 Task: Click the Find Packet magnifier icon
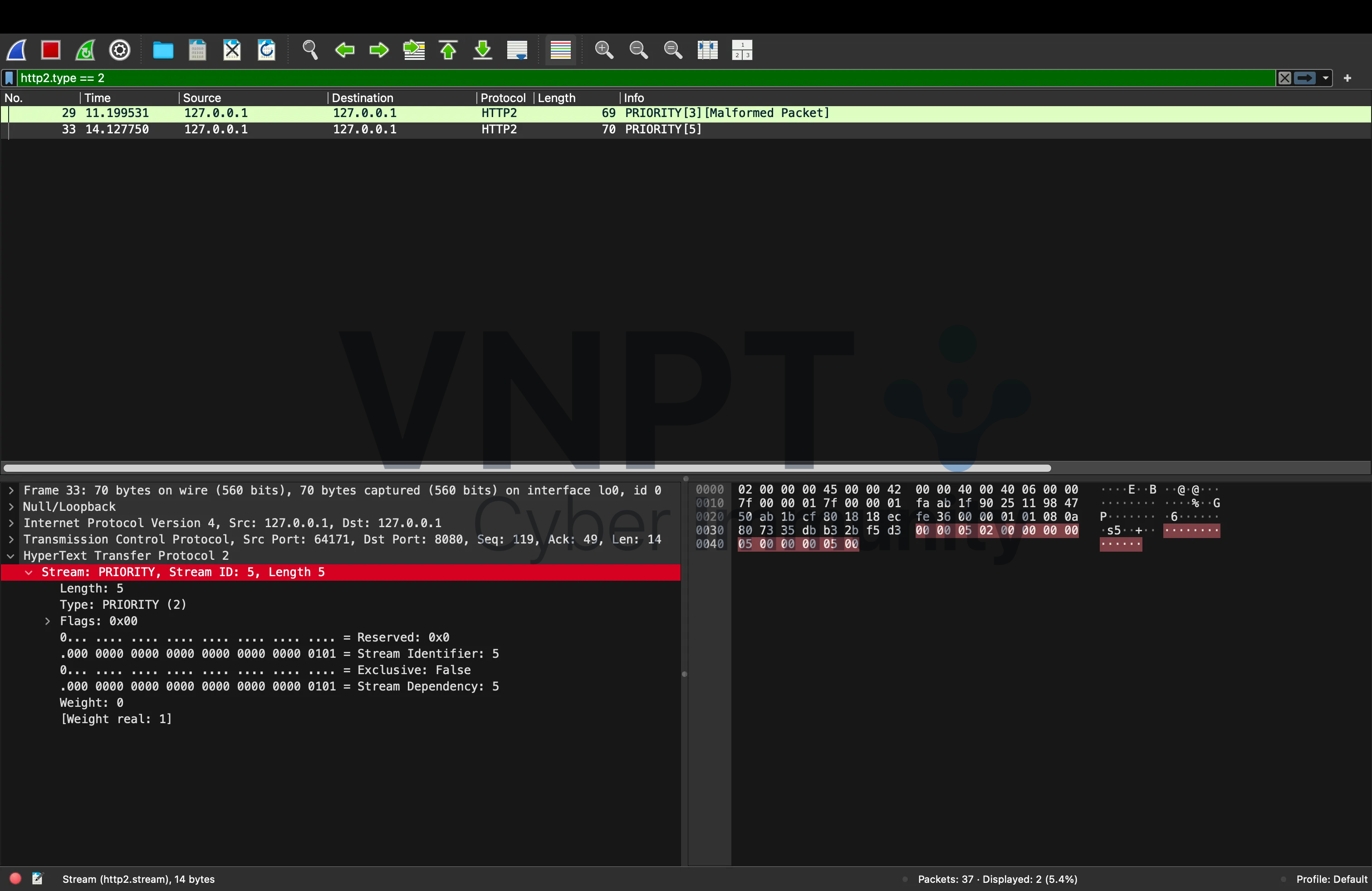pos(310,50)
